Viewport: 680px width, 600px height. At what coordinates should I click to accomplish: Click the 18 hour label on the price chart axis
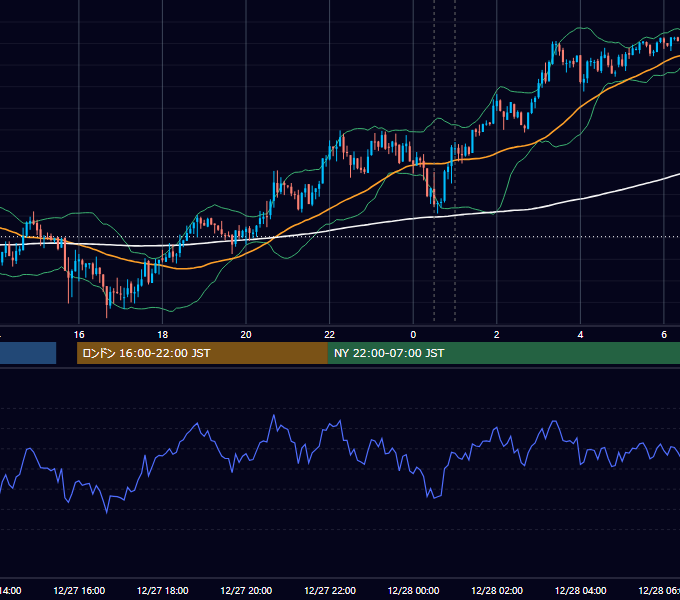click(x=163, y=335)
